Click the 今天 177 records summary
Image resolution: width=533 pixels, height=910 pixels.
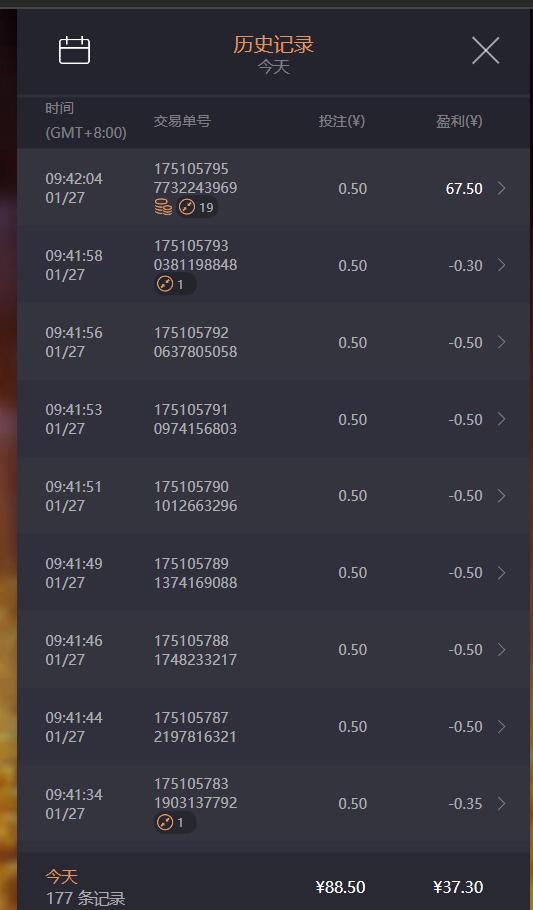[x=85, y=887]
